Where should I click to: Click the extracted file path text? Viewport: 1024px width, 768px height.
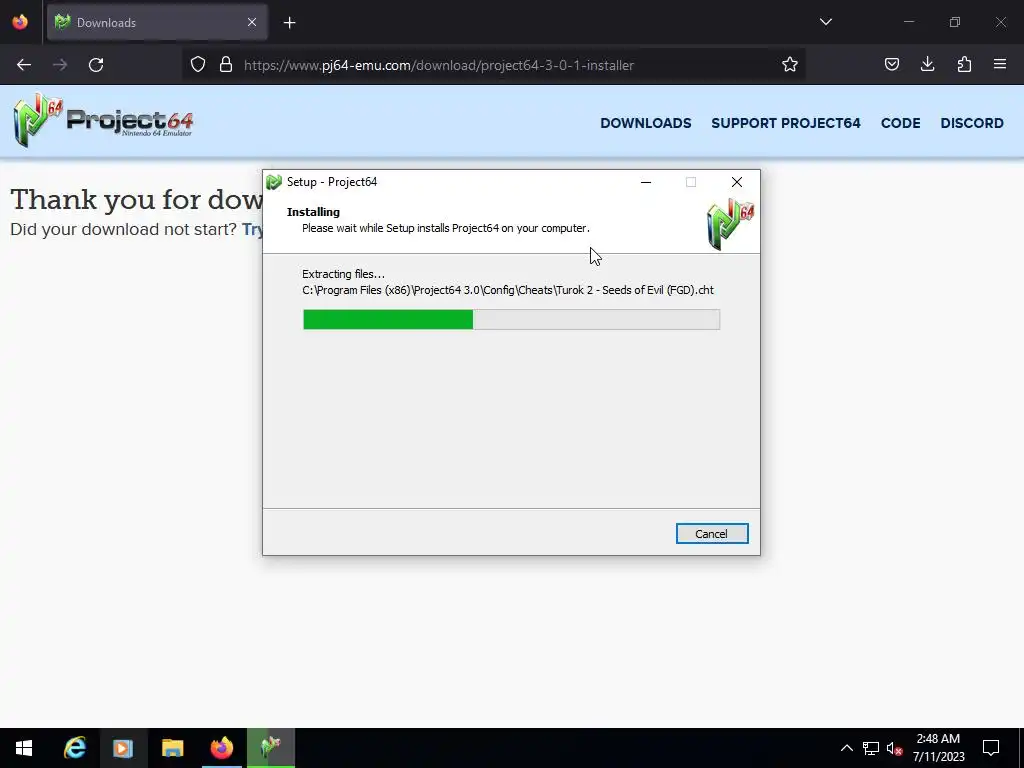[507, 290]
